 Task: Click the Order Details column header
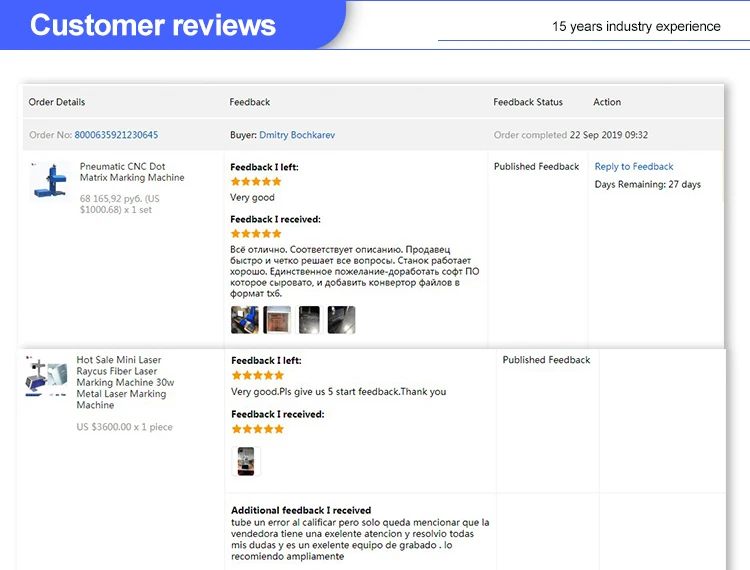pyautogui.click(x=57, y=102)
